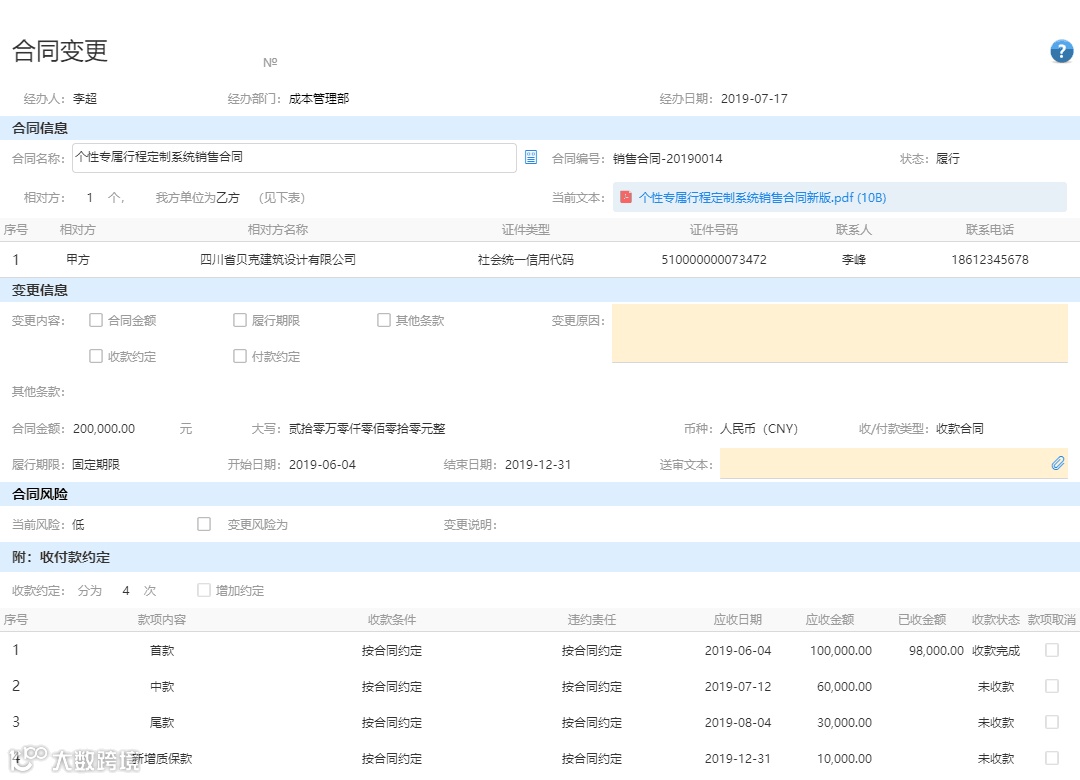Screen dimensions: 1080x780
Task: Check the 其他条款 change checkbox
Action: point(384,320)
